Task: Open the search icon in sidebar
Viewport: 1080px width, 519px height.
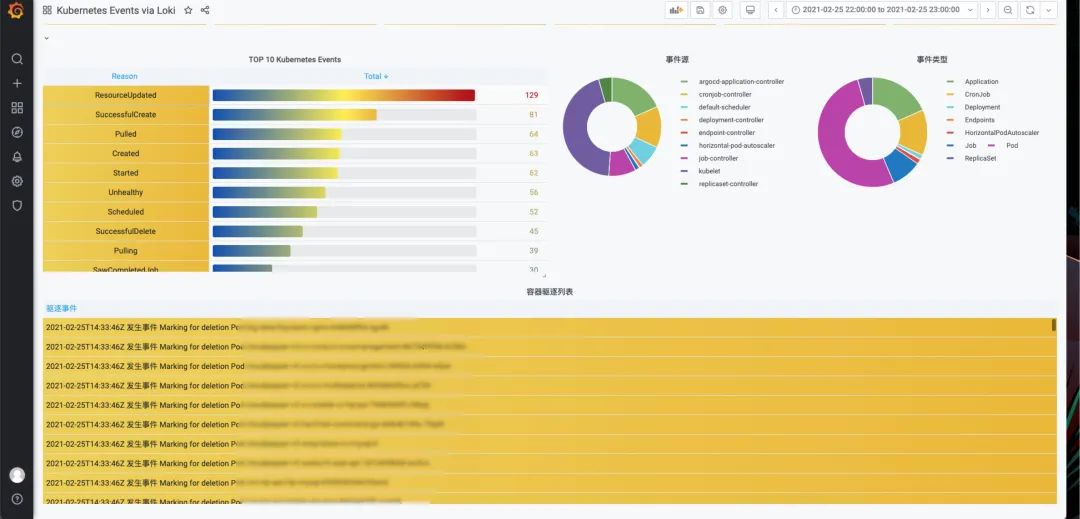Action: click(x=17, y=59)
